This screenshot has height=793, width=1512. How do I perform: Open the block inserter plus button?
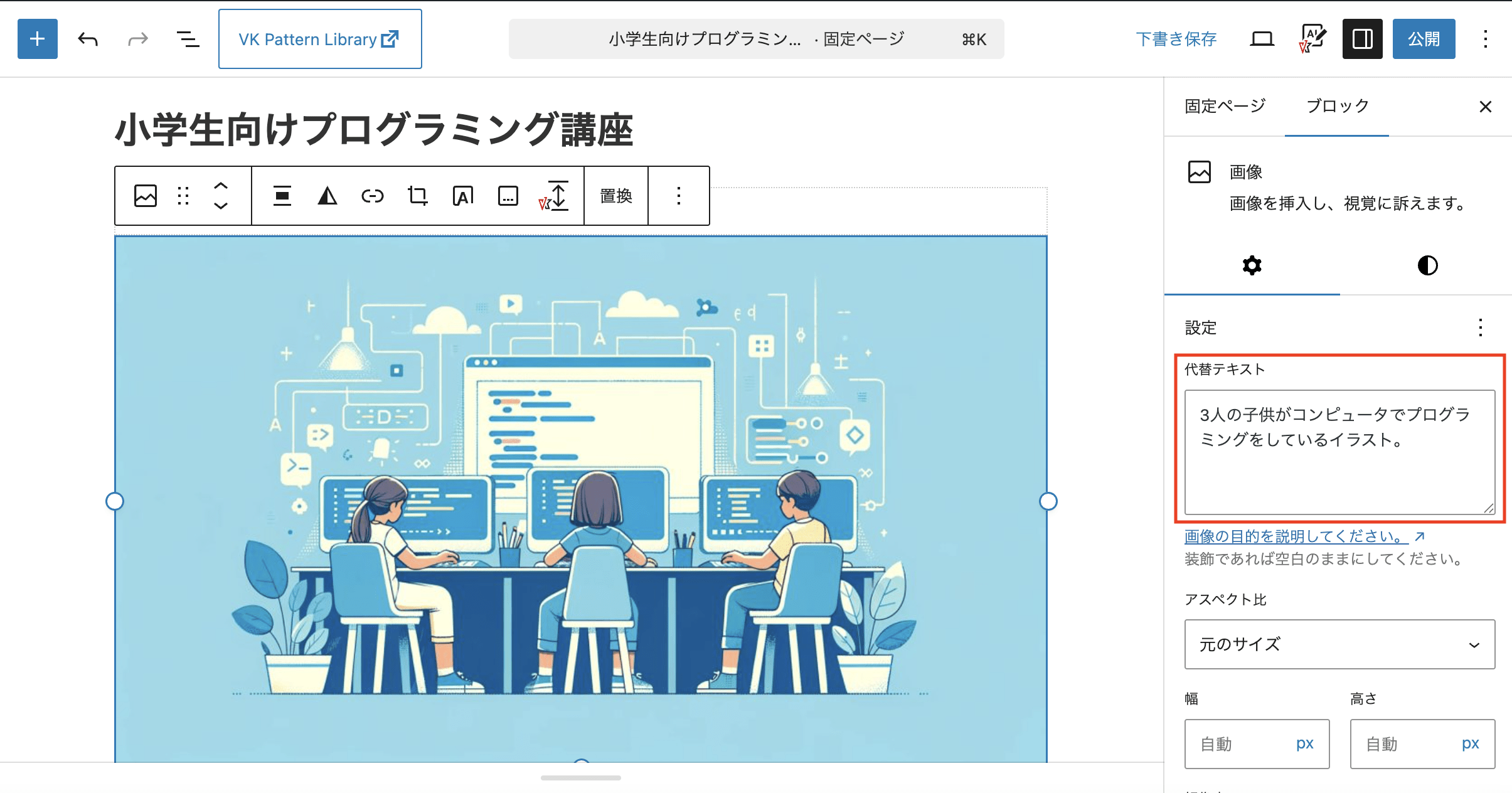[x=38, y=39]
